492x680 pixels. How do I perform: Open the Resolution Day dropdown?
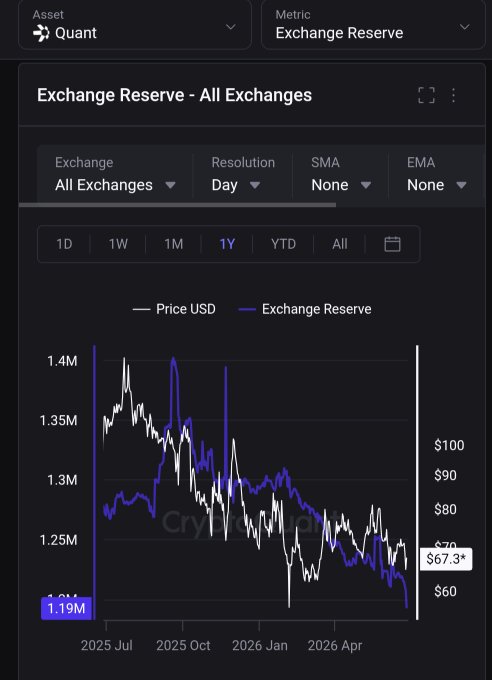click(x=242, y=175)
